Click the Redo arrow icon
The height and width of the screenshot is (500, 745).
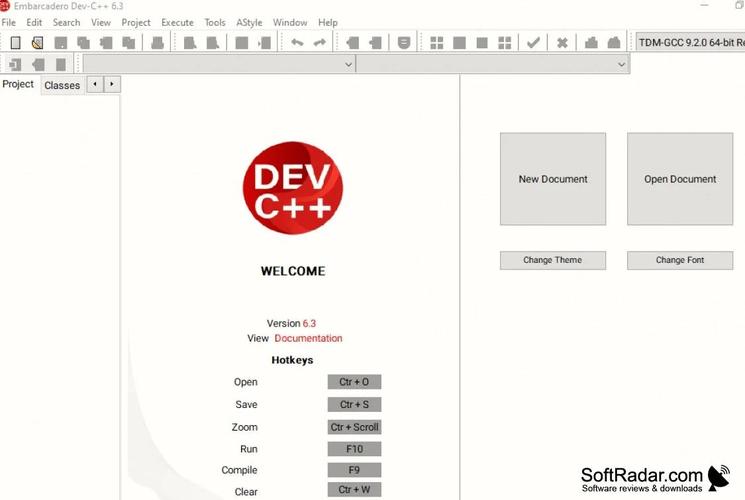319,43
